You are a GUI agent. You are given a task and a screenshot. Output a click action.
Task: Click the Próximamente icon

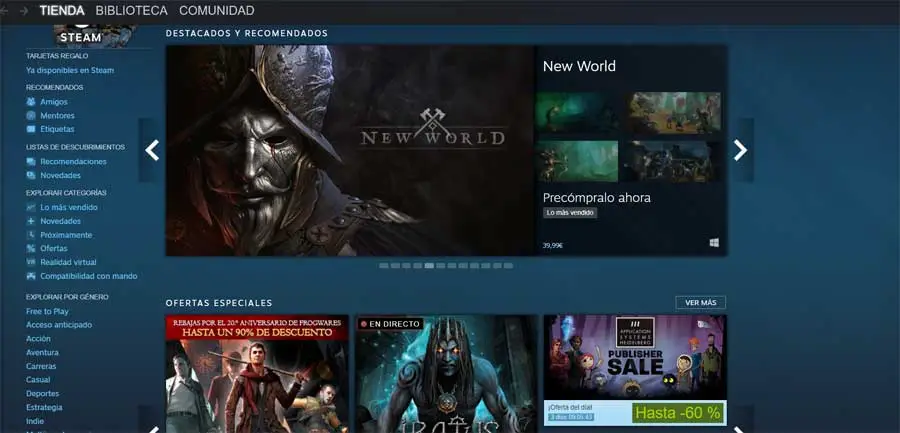[x=31, y=235]
